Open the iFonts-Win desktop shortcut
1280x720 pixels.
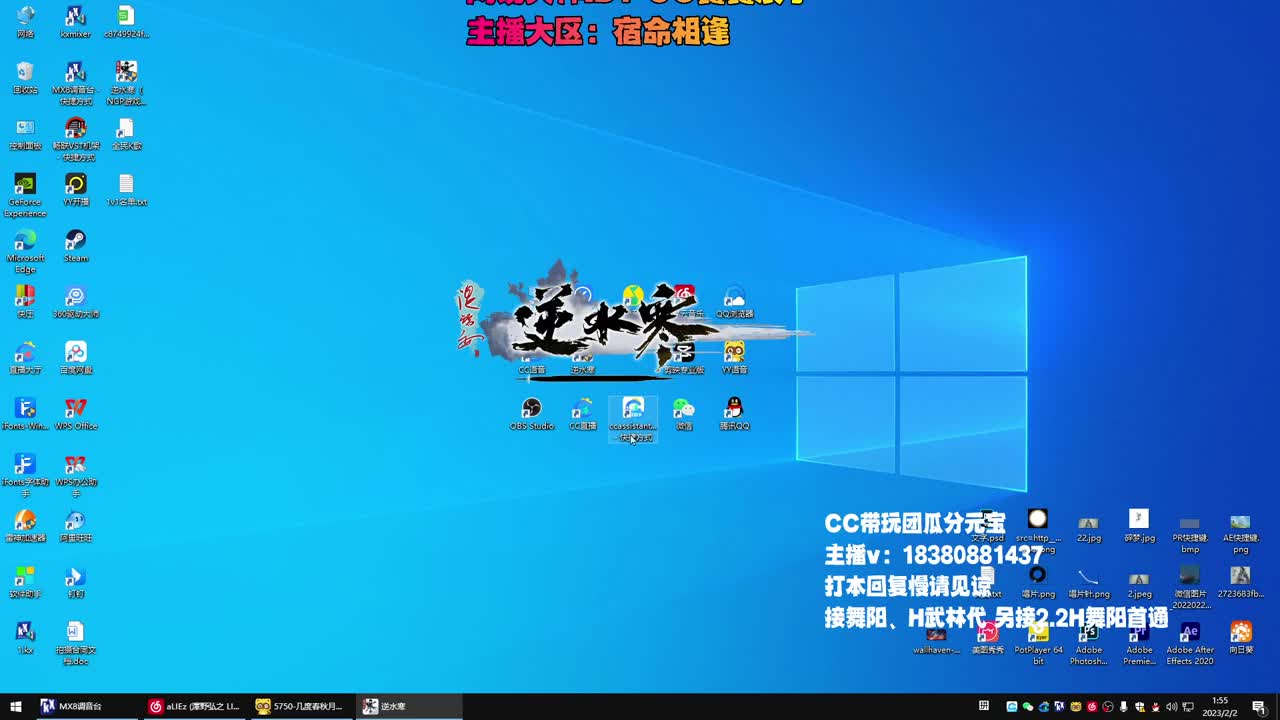click(25, 413)
